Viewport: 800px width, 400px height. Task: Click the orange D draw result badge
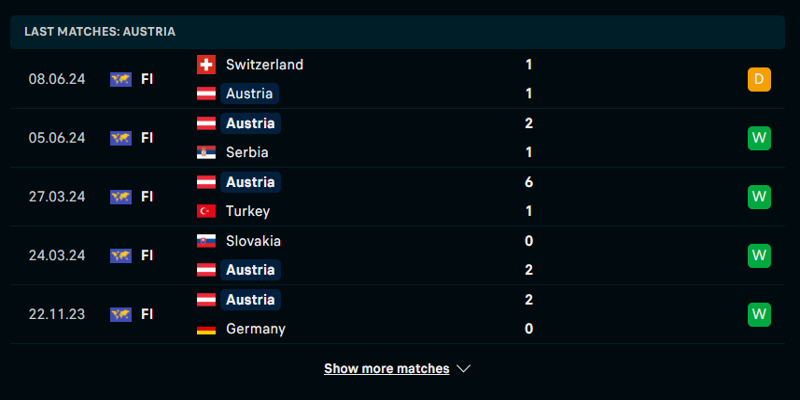[759, 79]
